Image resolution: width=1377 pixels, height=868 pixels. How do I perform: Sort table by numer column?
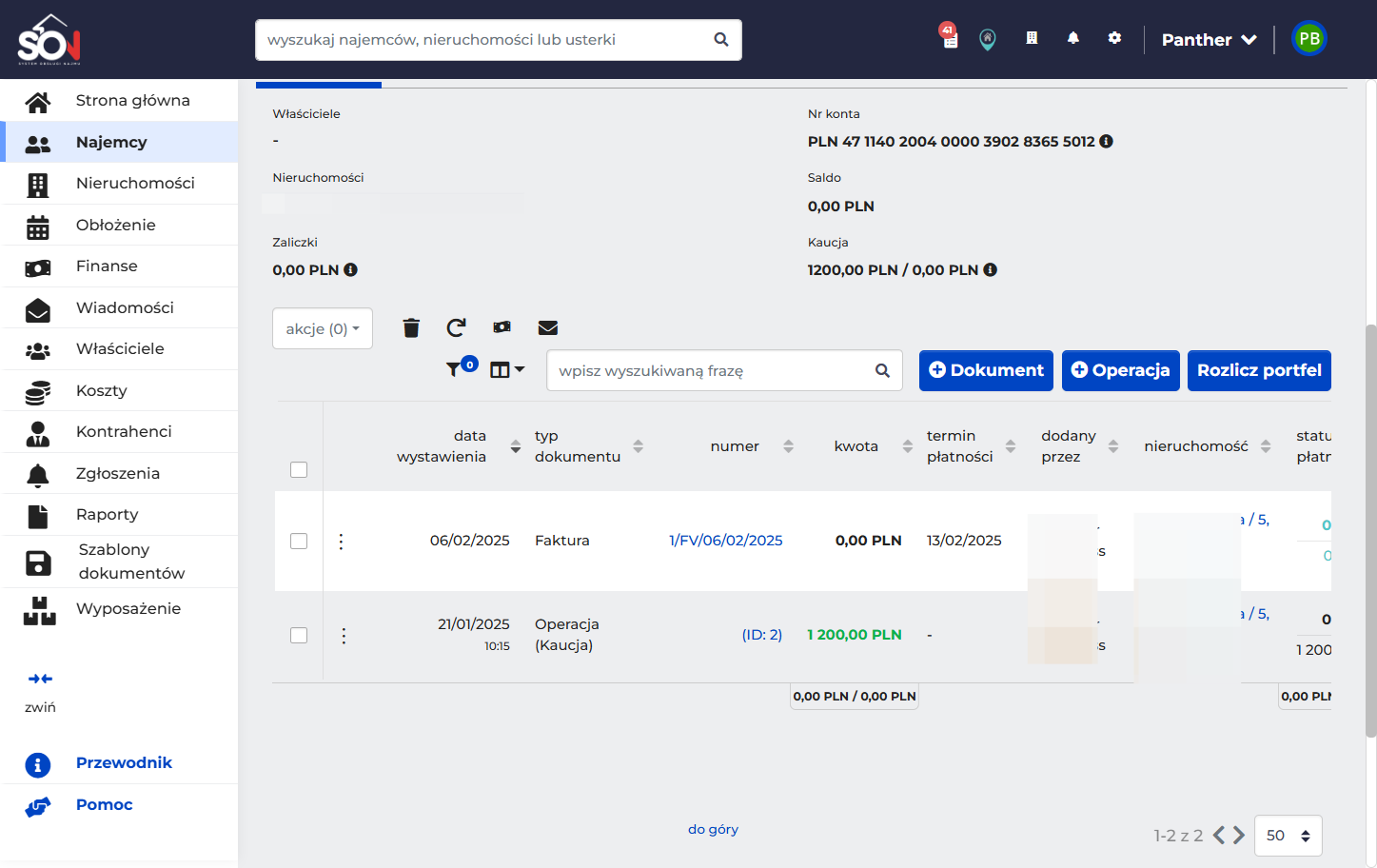(x=788, y=446)
